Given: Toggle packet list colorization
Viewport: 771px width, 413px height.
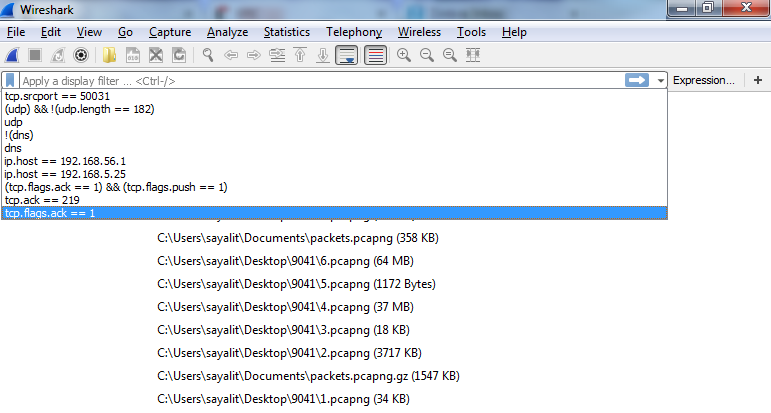Looking at the screenshot, I should pos(376,55).
